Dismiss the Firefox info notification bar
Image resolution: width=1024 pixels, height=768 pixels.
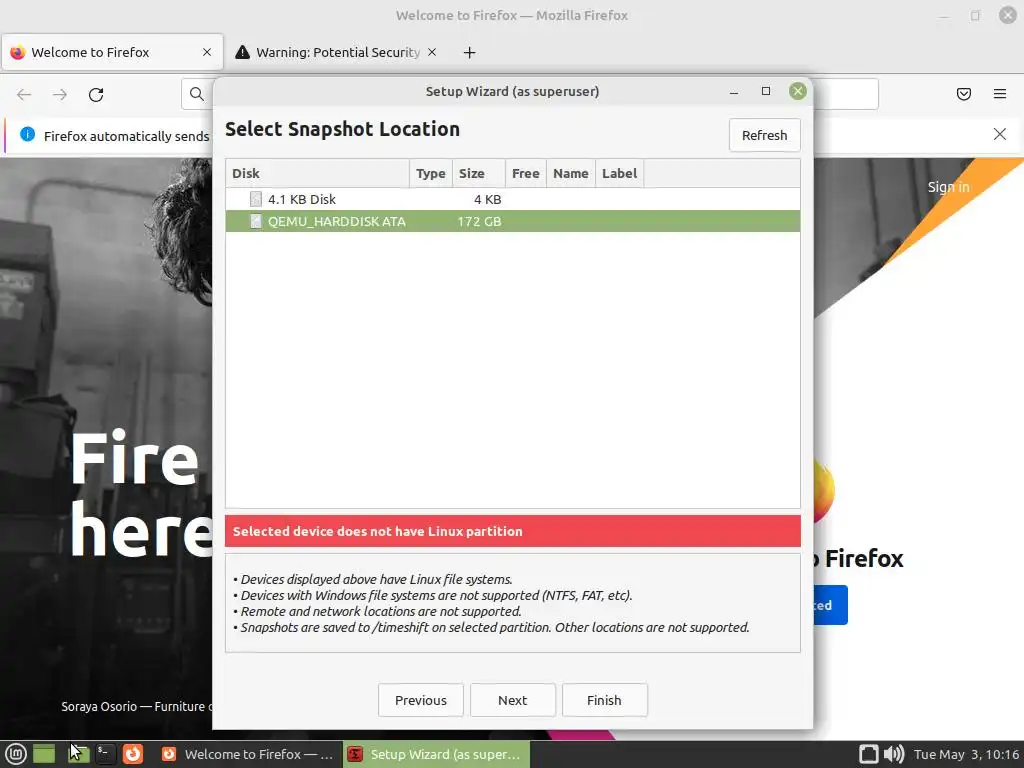coord(999,134)
